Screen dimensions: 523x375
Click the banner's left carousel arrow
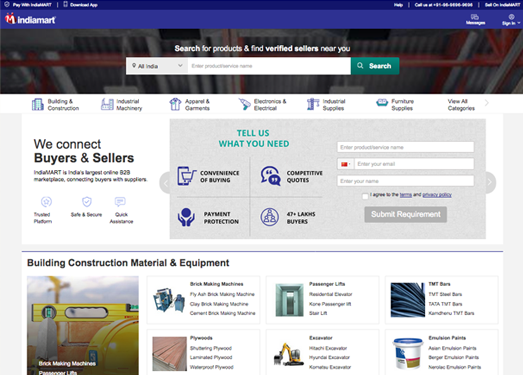[165, 182]
